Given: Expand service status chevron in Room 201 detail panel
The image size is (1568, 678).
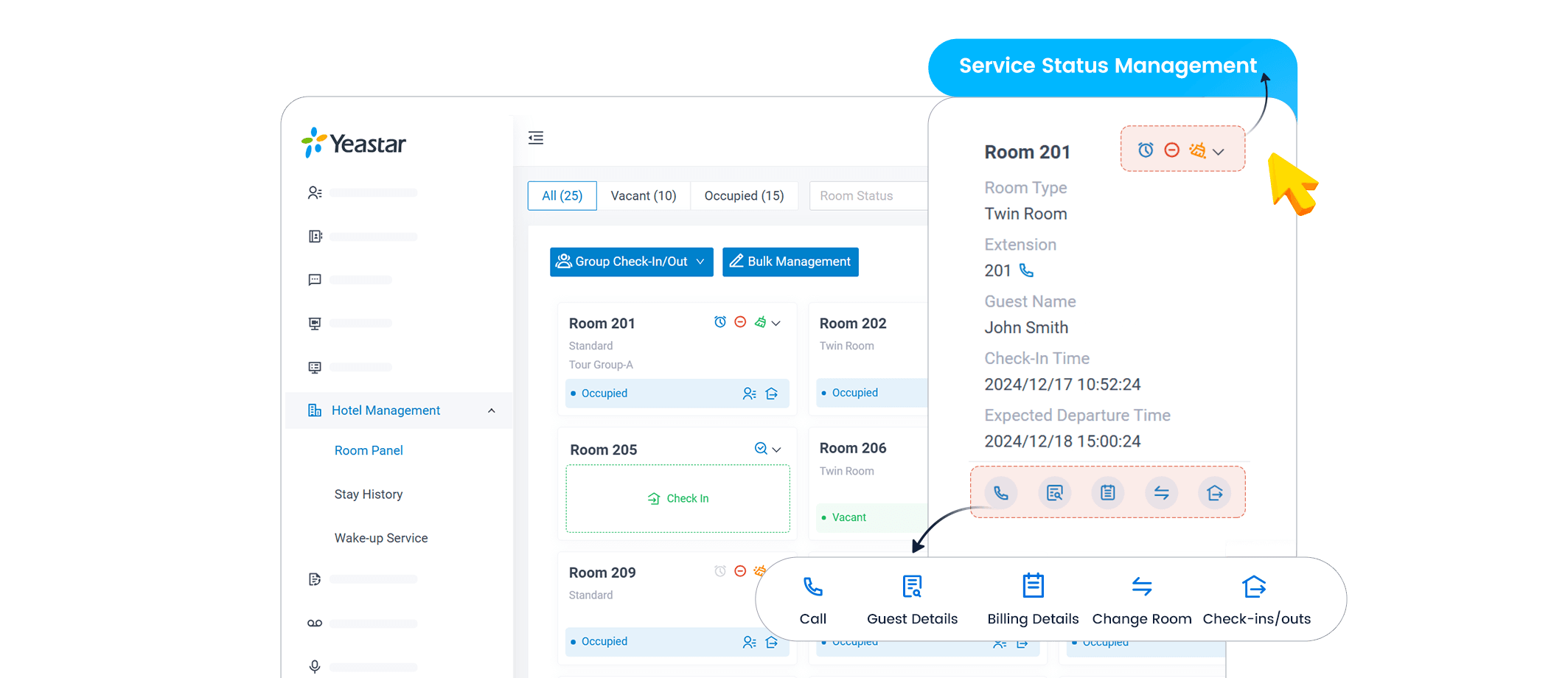Looking at the screenshot, I should click(x=1219, y=152).
